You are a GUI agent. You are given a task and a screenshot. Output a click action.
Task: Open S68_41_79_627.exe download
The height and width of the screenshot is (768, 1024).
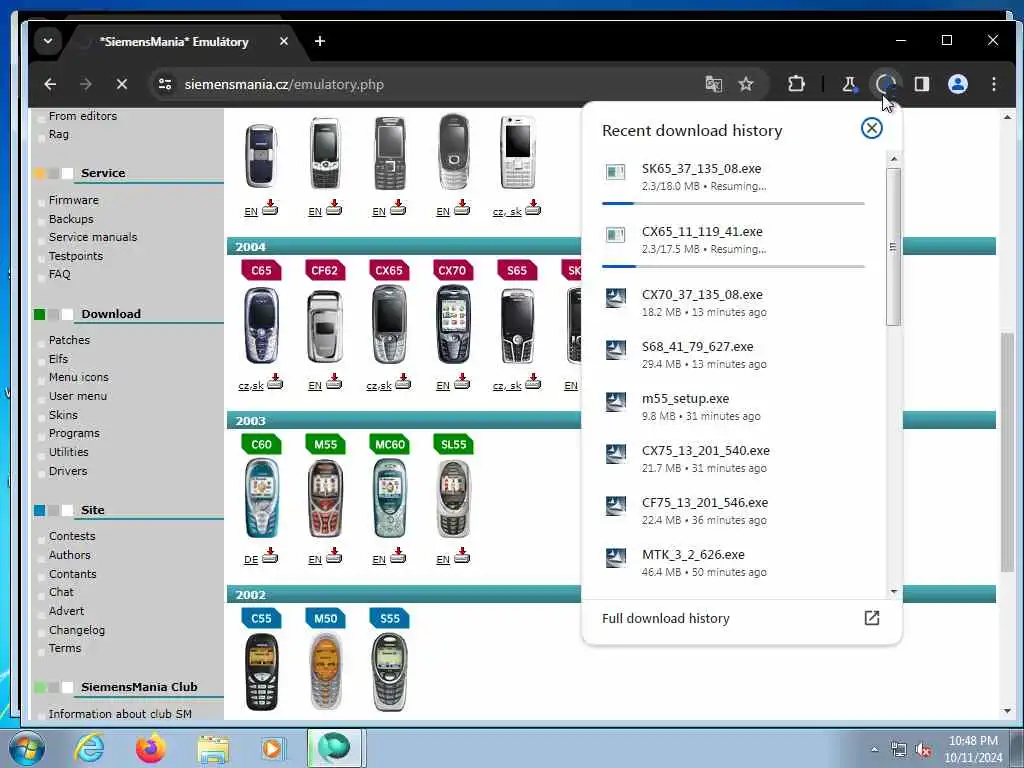(x=733, y=355)
